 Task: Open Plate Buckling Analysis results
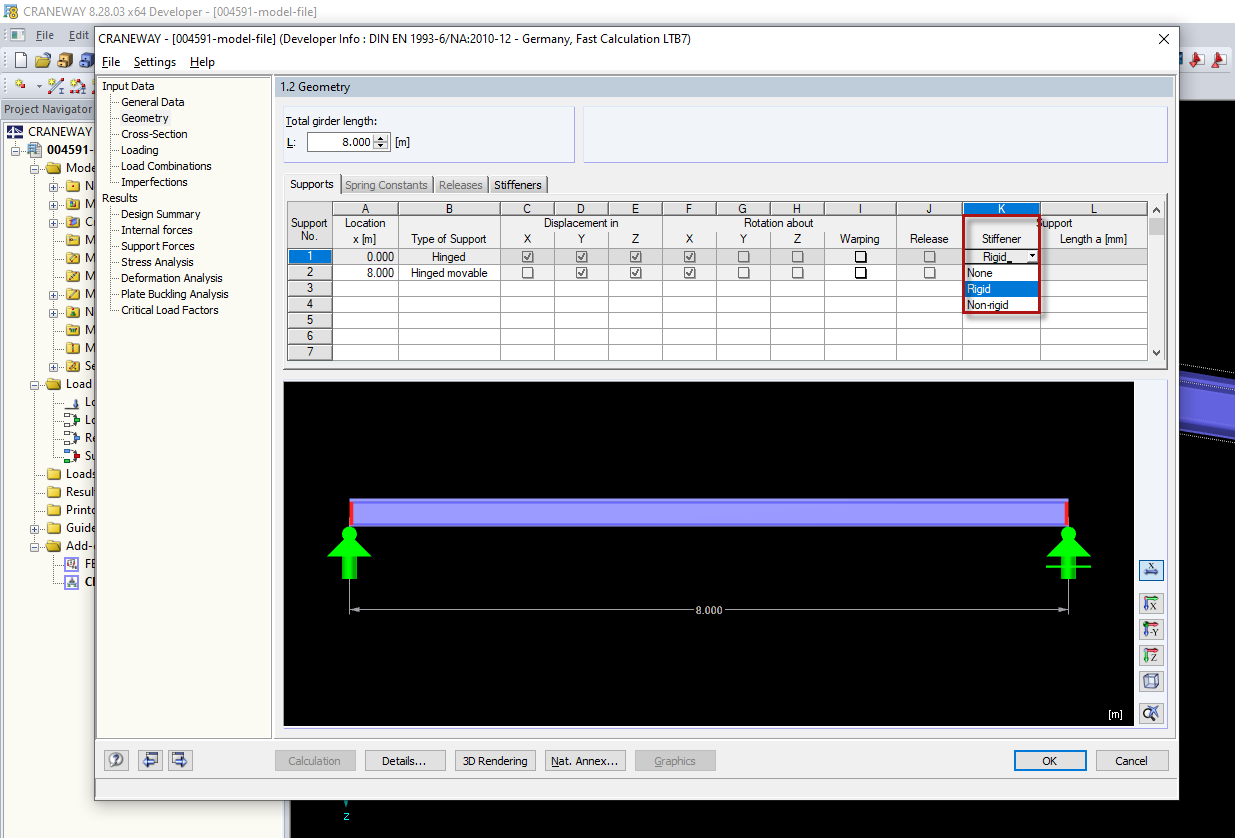click(175, 294)
